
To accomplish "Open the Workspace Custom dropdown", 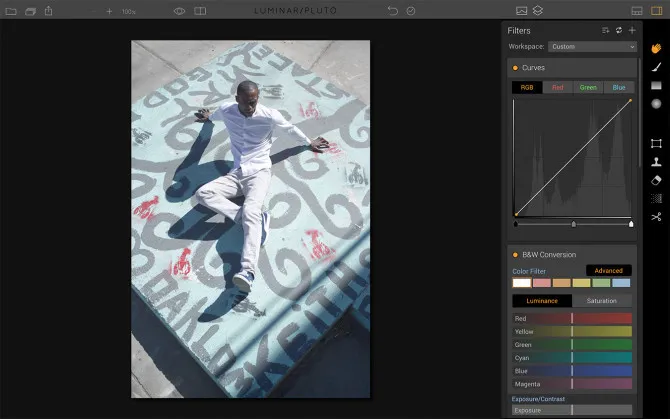I will tap(592, 47).
